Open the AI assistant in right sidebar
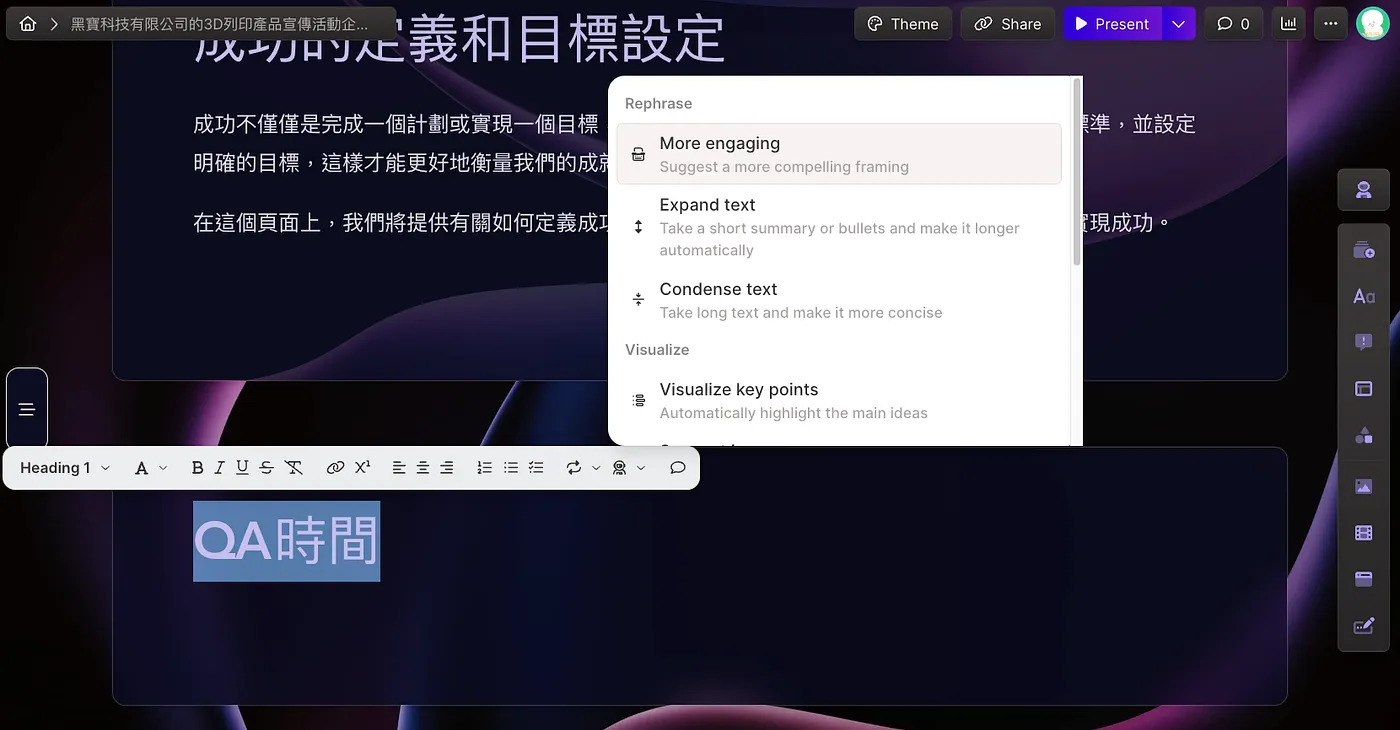The height and width of the screenshot is (730, 1400). click(x=1364, y=190)
